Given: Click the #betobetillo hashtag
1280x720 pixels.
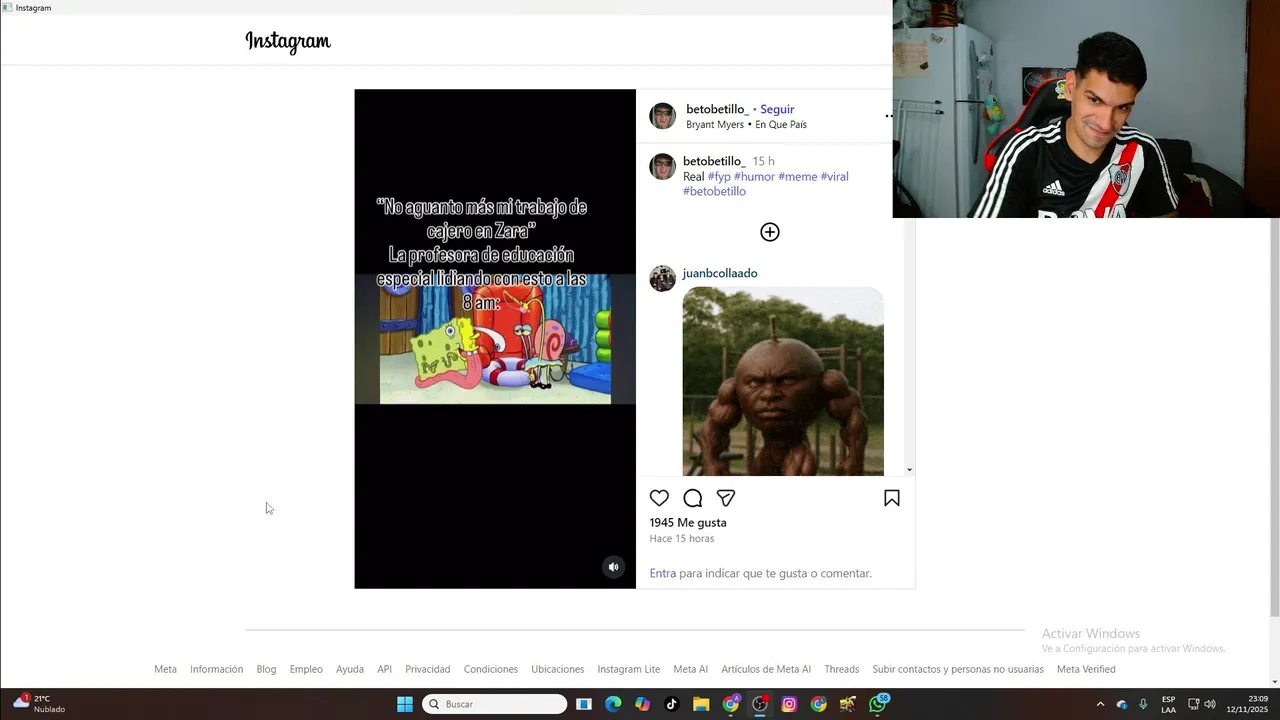Looking at the screenshot, I should 714,191.
